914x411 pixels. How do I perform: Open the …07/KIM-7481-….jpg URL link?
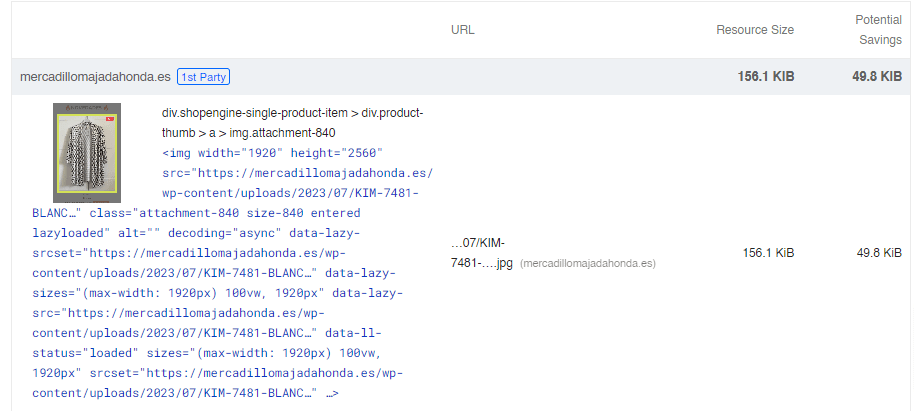tap(481, 253)
